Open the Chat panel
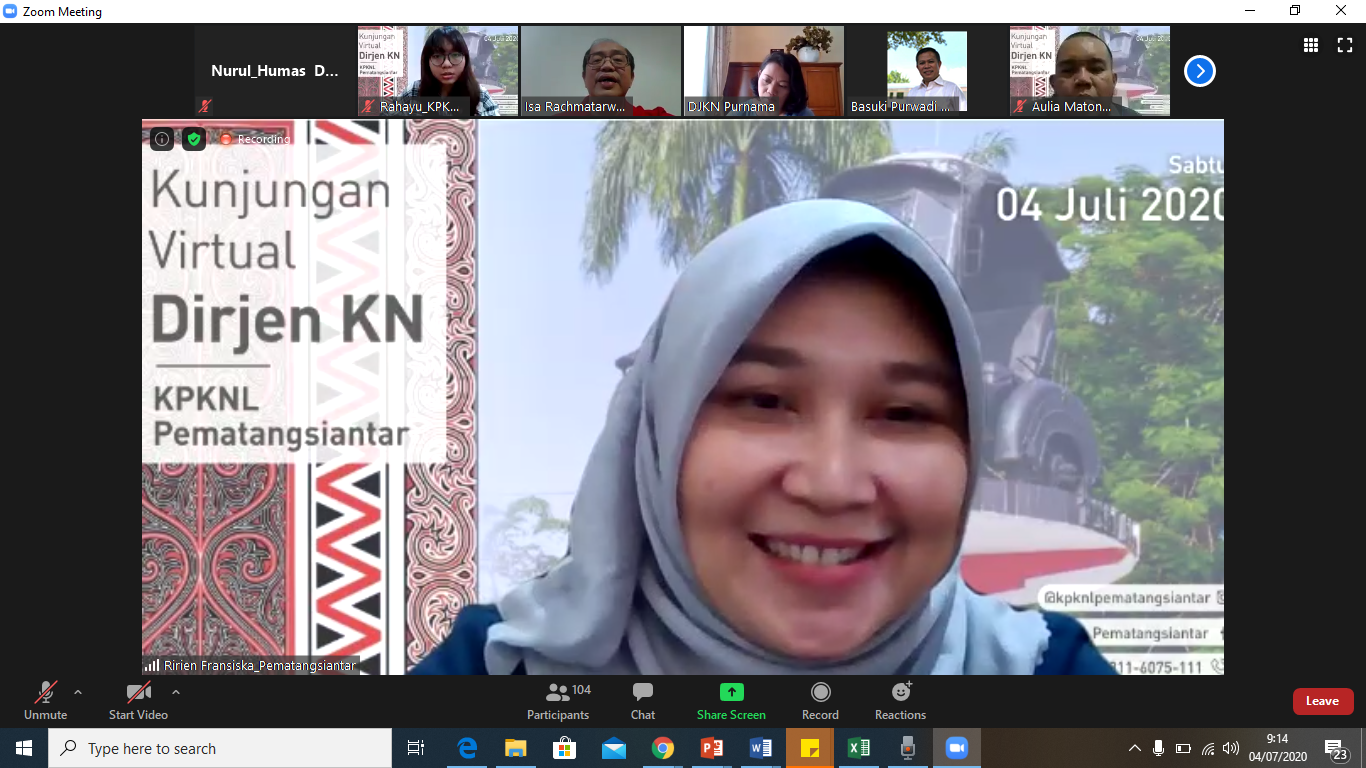This screenshot has height=768, width=1366. point(643,700)
